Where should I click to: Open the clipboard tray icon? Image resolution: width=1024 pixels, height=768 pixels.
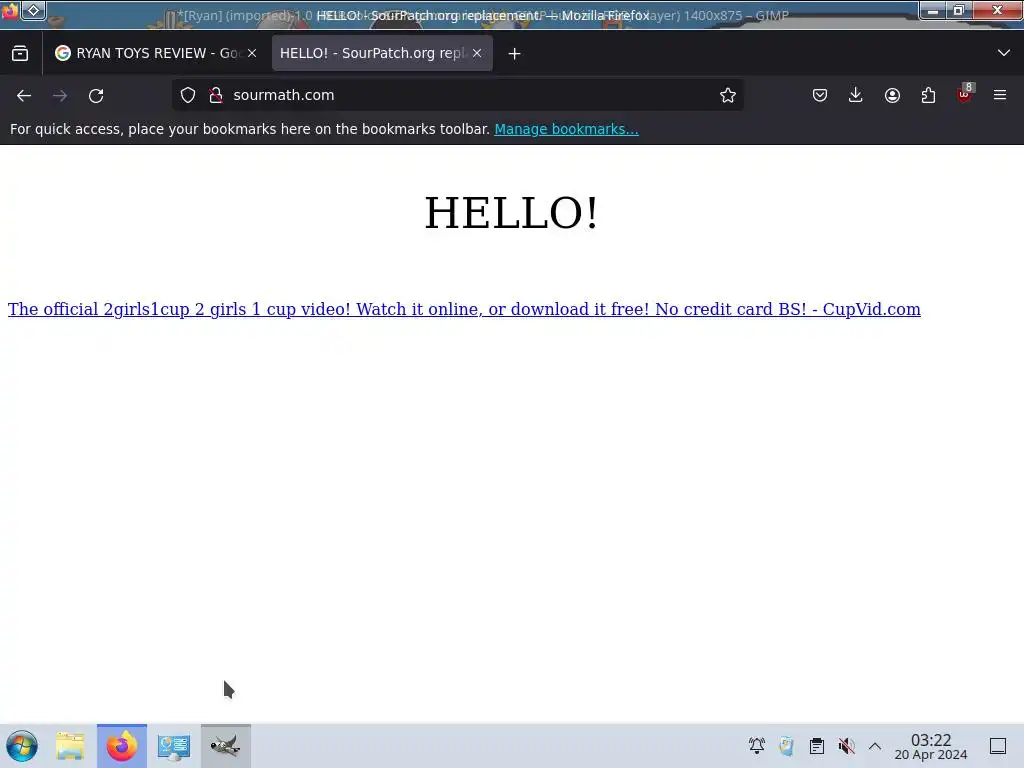click(x=816, y=746)
